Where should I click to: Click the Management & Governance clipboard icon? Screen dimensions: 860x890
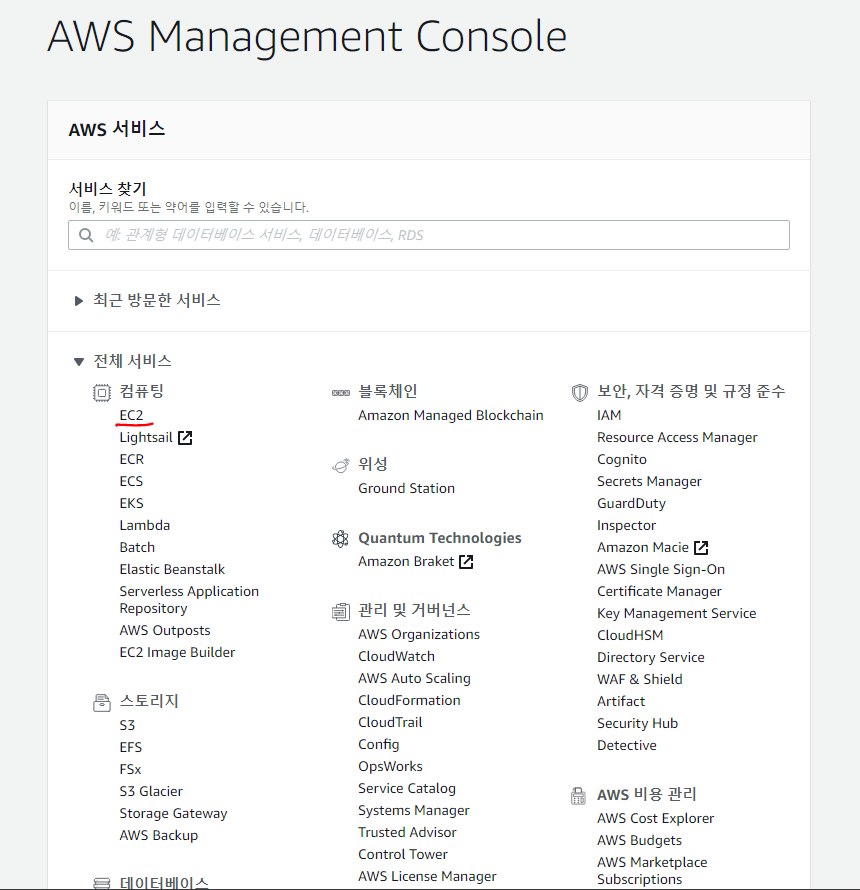click(x=341, y=612)
